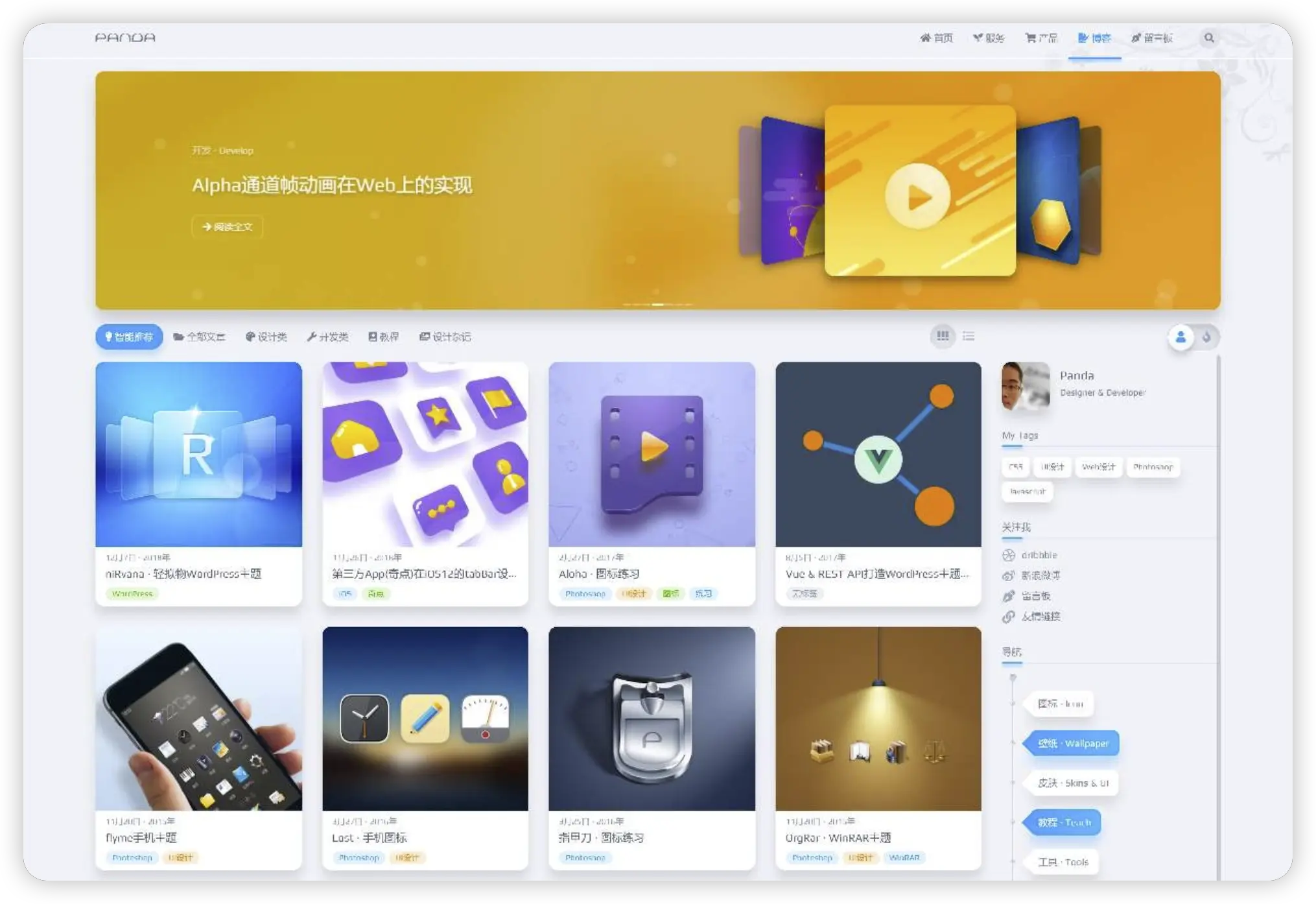
Task: Click the OrgRar · WinRAR主题 title
Action: pyautogui.click(x=838, y=838)
